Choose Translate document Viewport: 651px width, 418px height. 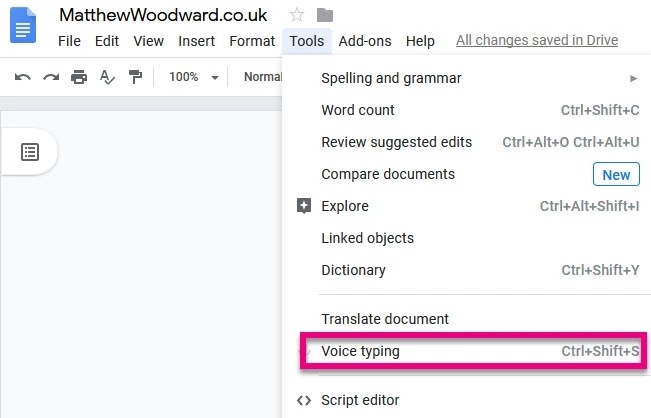pyautogui.click(x=466, y=319)
